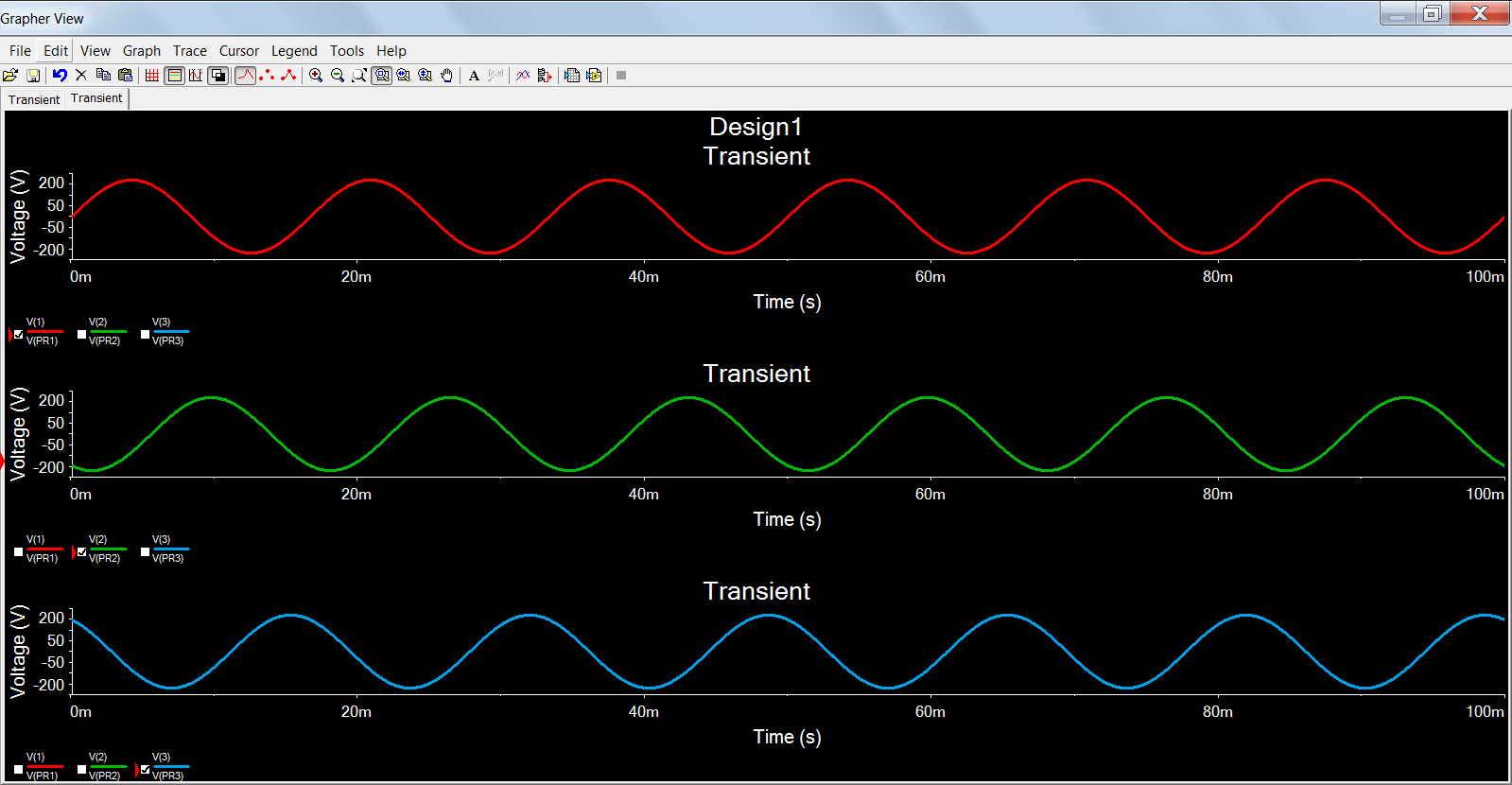Open the Graph menu
The width and height of the screenshot is (1512, 785).
coord(142,51)
